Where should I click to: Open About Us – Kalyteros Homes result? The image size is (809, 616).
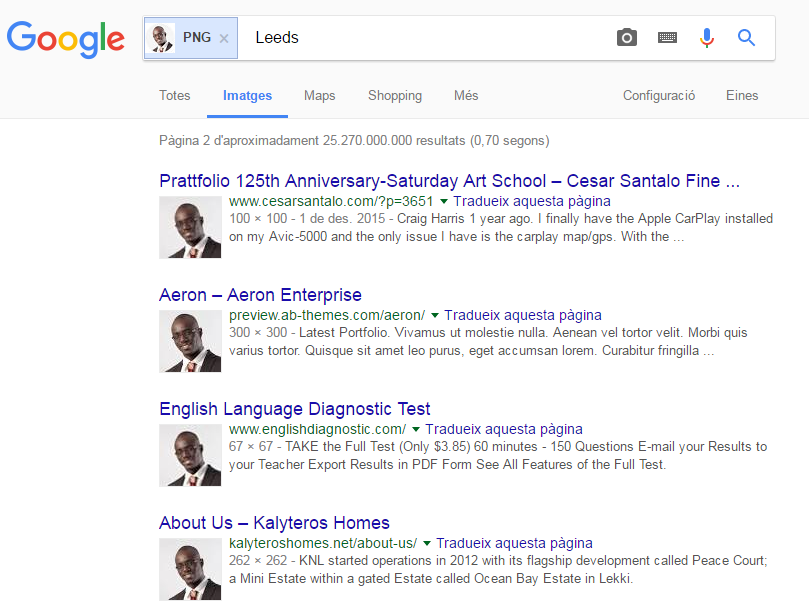point(274,523)
